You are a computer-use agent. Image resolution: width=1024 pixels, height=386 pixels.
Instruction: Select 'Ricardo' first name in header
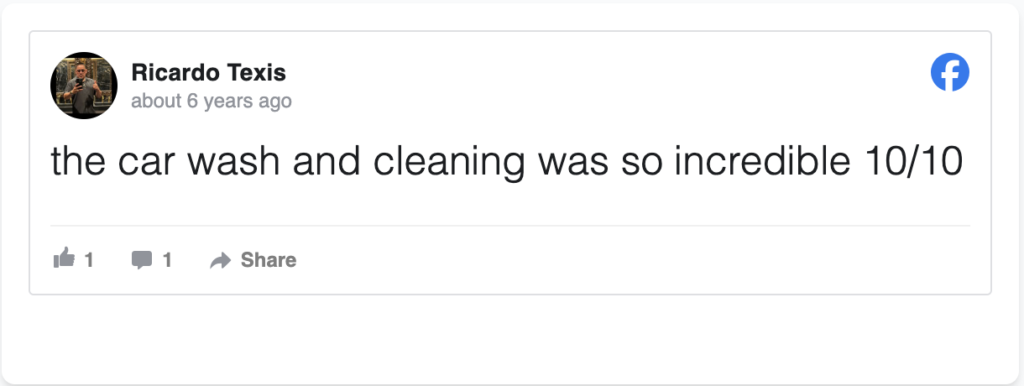(175, 72)
